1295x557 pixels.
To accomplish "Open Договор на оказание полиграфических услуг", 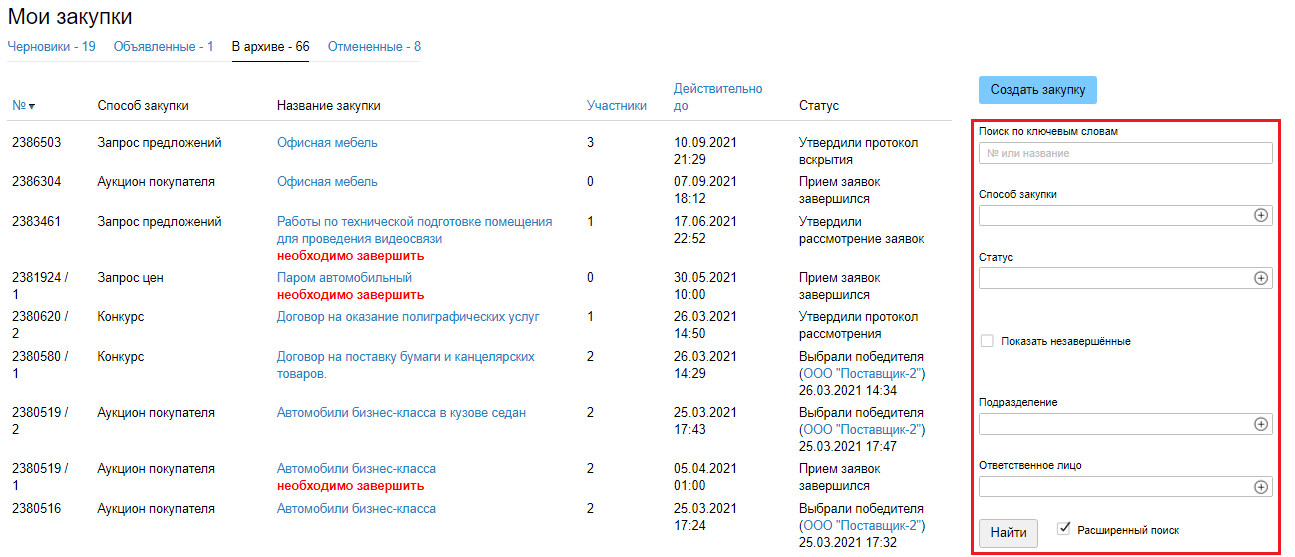I will [408, 317].
